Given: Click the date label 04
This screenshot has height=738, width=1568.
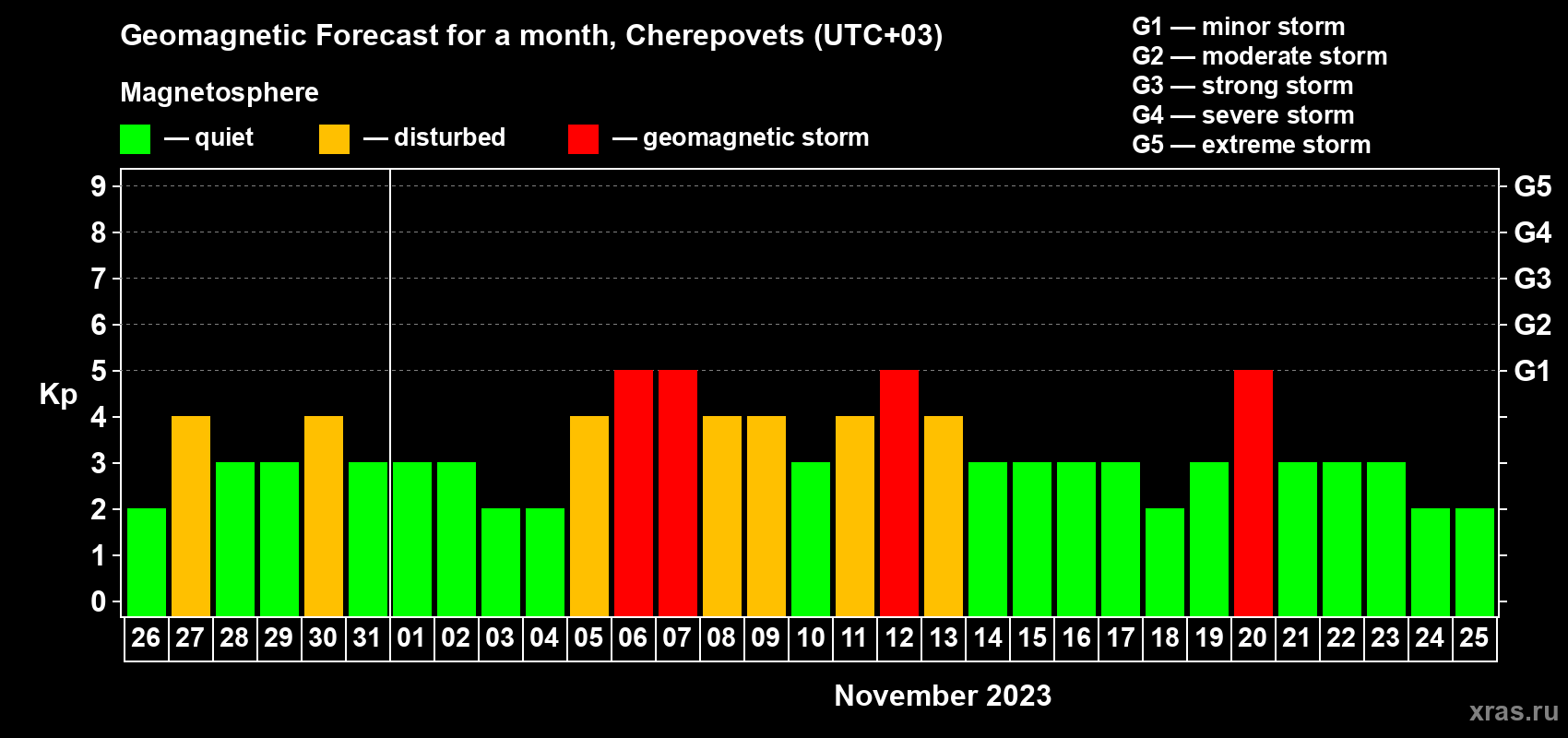Looking at the screenshot, I should 544,637.
